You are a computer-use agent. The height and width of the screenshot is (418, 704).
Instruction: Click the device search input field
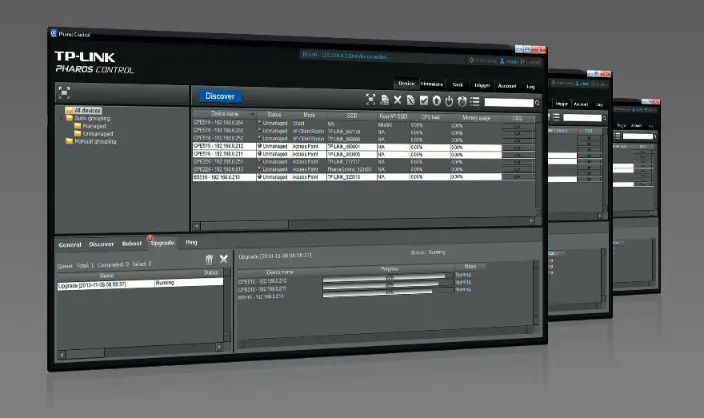(x=509, y=102)
